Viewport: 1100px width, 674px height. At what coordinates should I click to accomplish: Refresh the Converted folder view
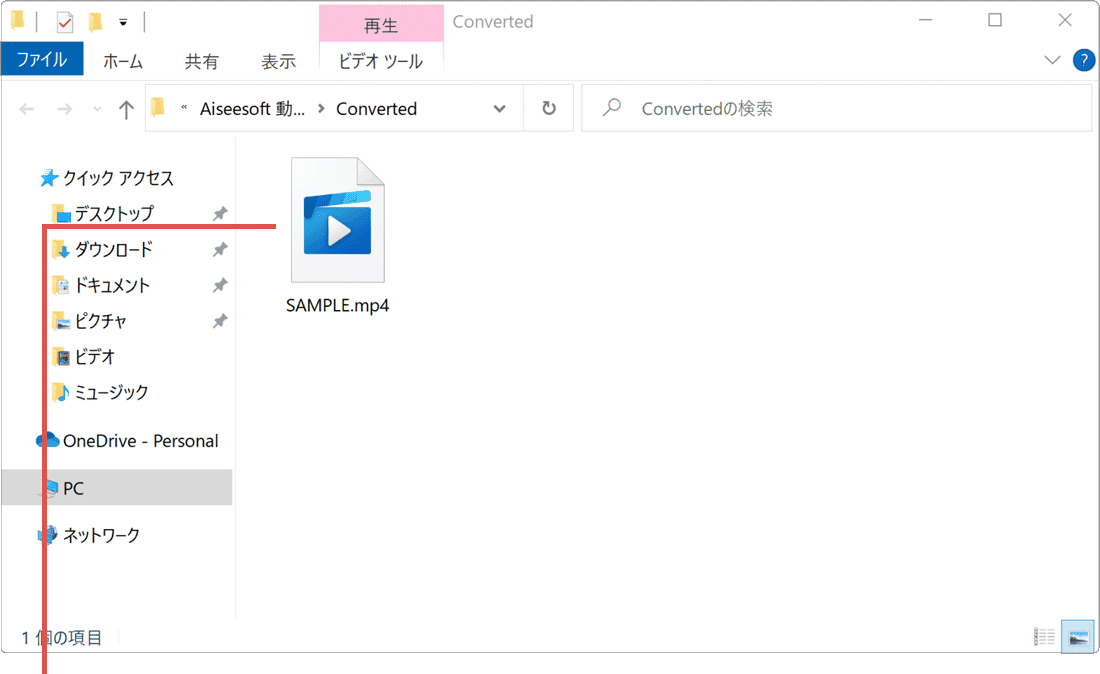(548, 108)
